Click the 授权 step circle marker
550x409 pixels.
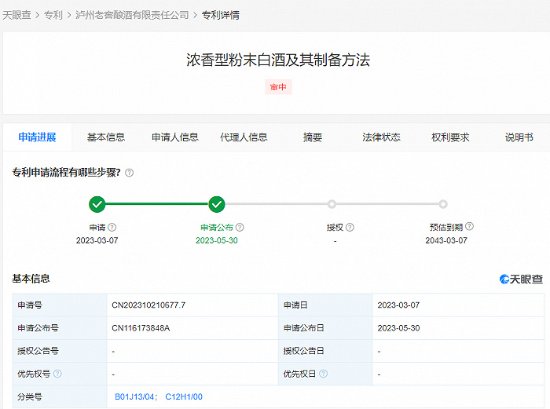click(x=331, y=204)
